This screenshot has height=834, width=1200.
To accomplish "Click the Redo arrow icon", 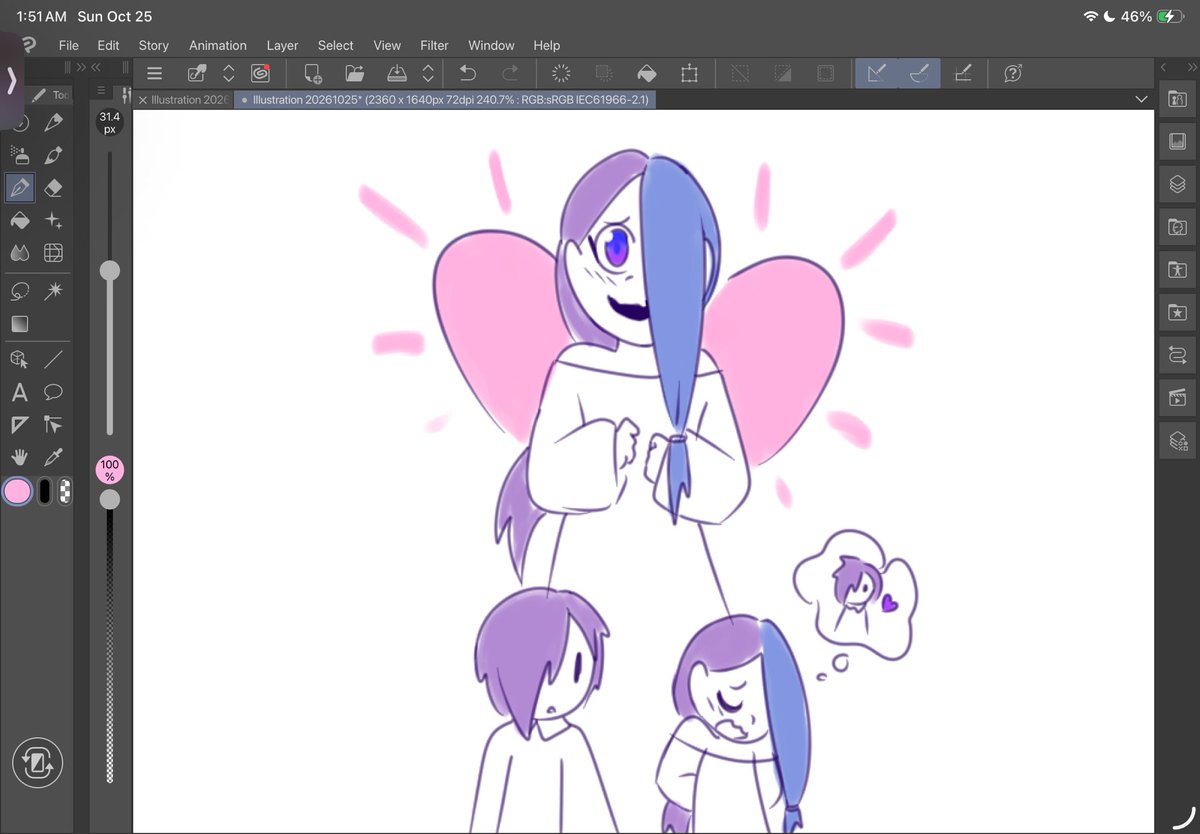I will (509, 73).
